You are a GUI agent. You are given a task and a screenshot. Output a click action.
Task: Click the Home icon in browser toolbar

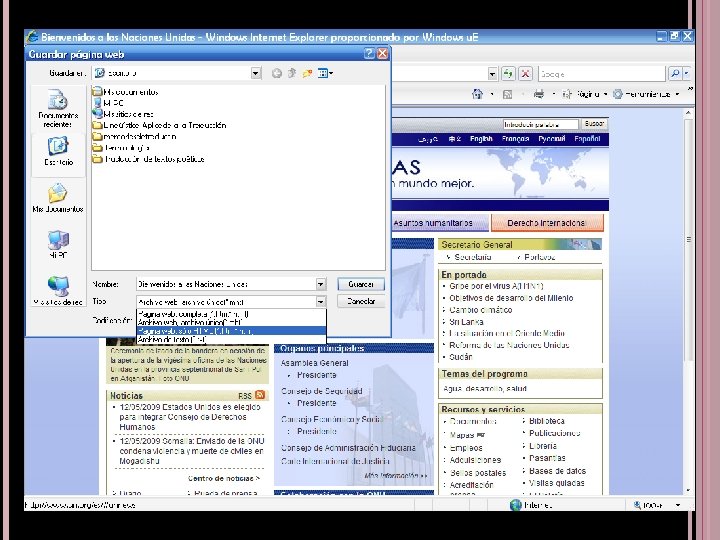(478, 94)
